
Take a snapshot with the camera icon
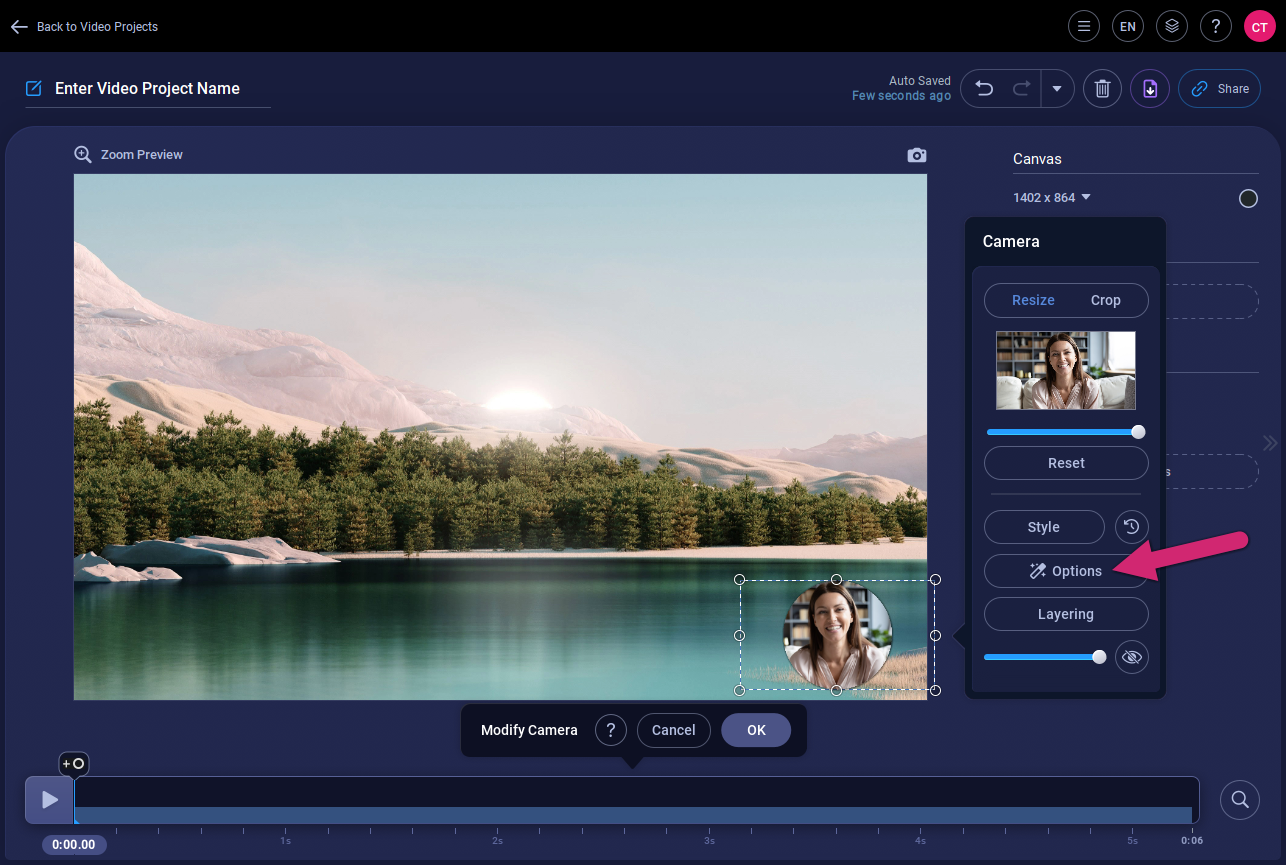tap(916, 155)
